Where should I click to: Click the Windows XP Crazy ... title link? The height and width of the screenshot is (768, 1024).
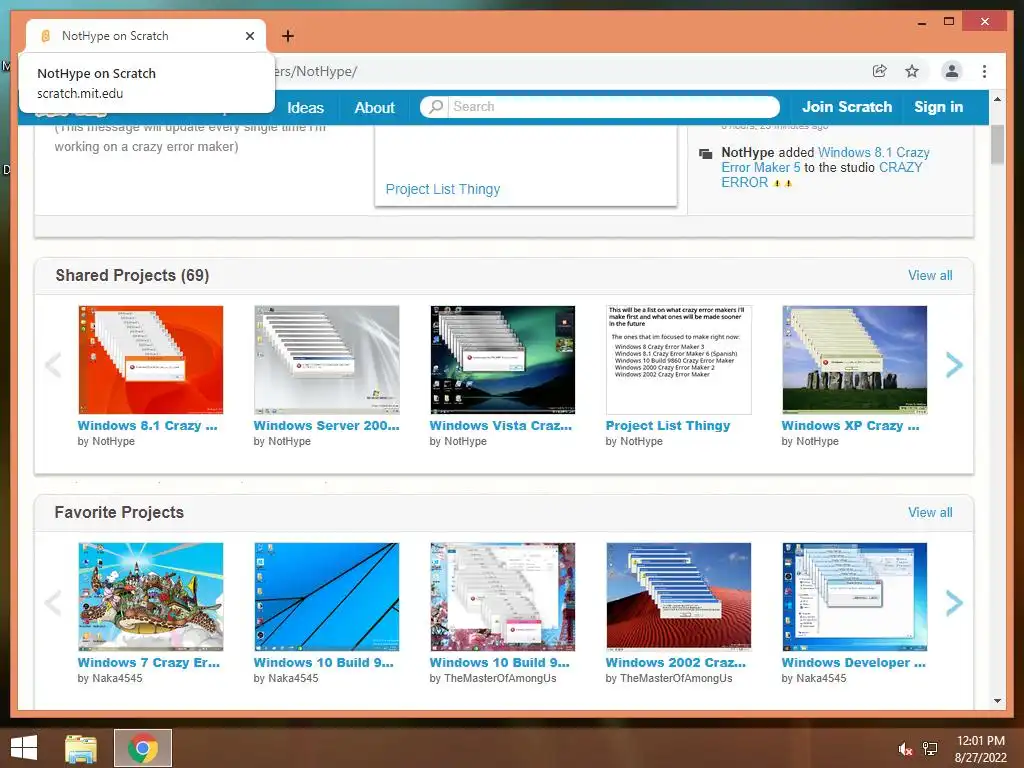[850, 426]
